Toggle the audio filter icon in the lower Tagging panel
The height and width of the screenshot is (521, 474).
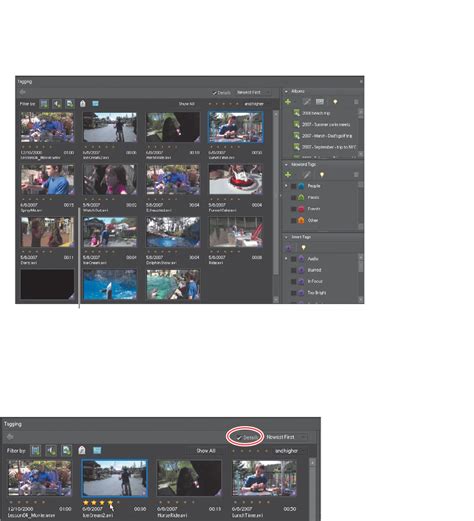tap(51, 451)
